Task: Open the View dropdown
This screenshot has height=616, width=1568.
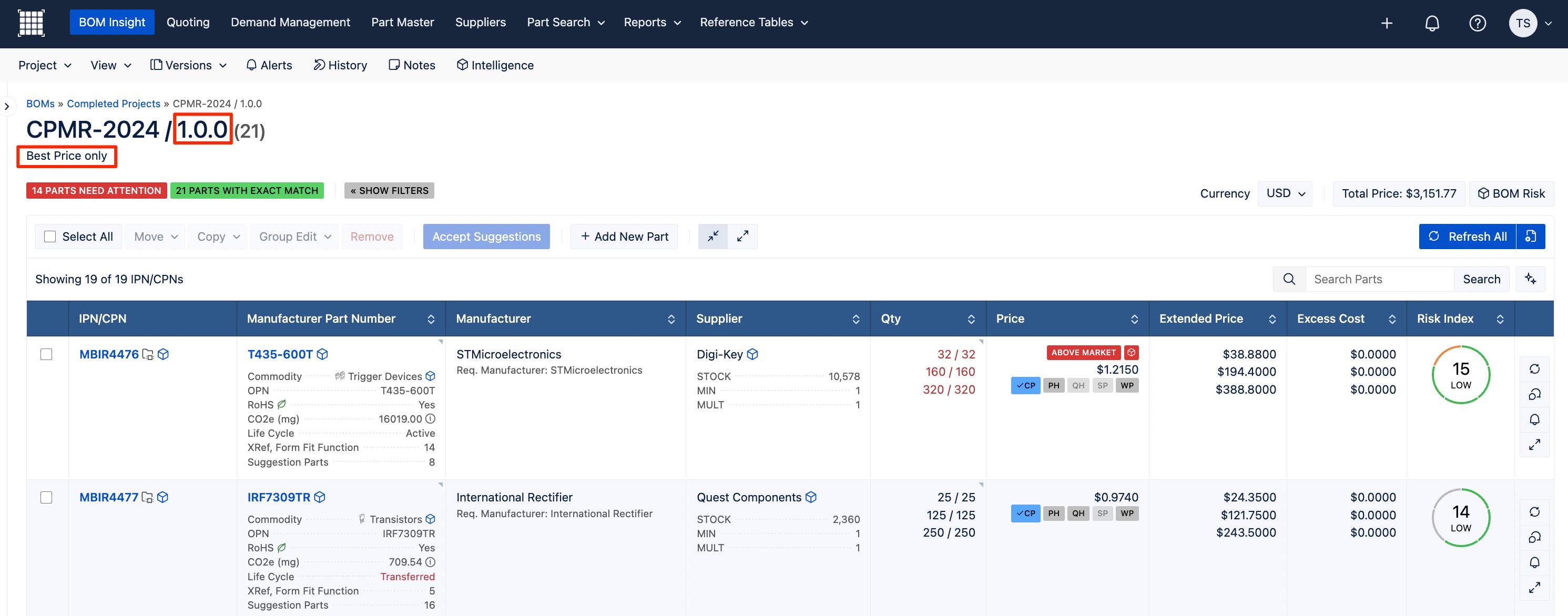Action: [111, 65]
